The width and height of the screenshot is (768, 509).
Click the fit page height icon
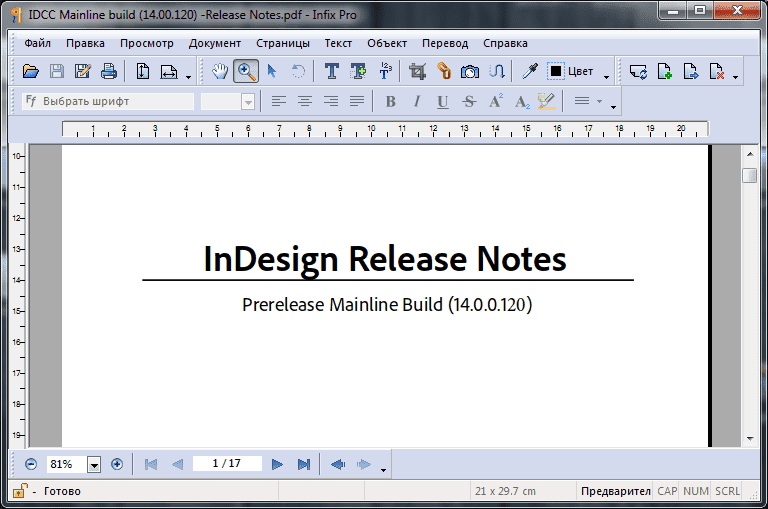(143, 72)
